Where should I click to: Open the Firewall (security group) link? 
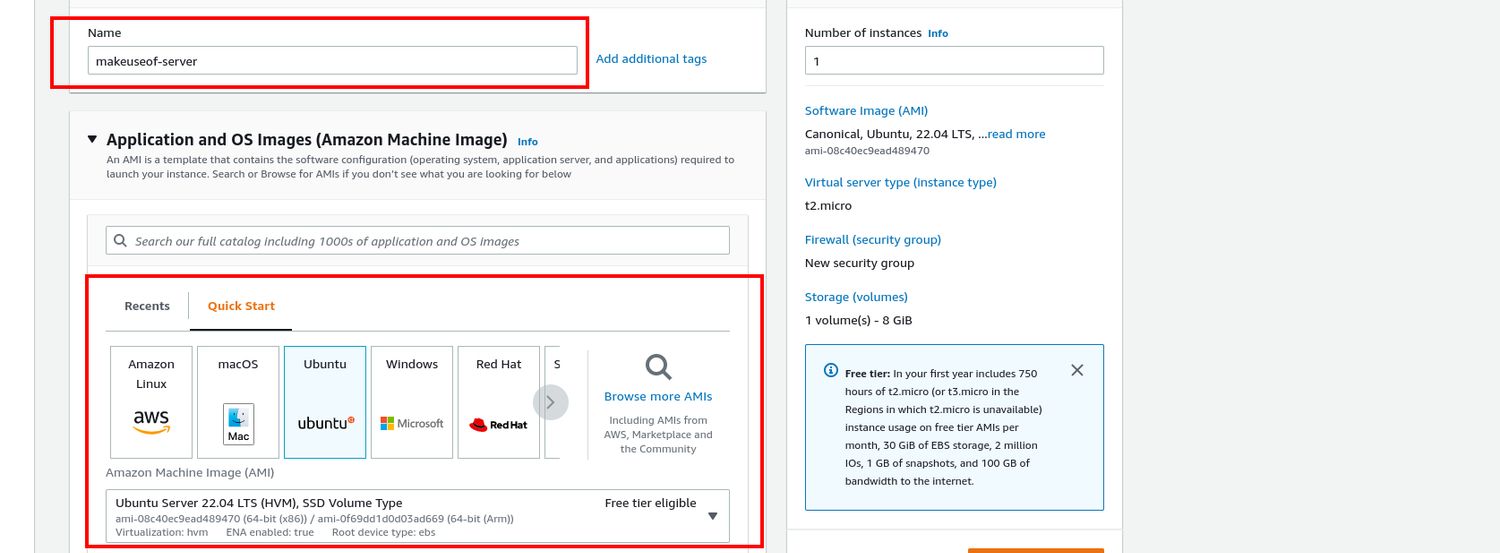[873, 240]
